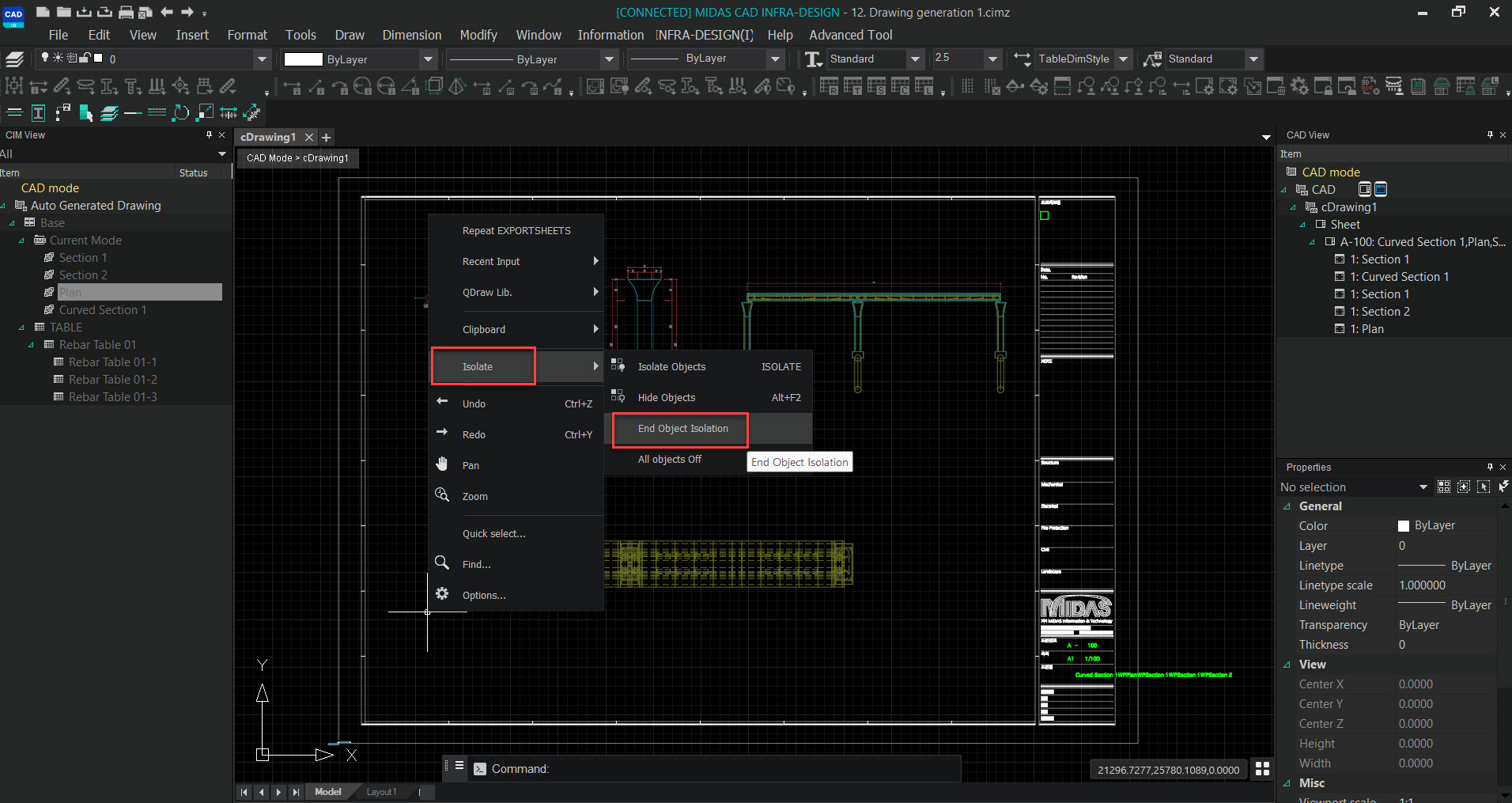Open the layer selection dropdown arrow
This screenshot has height=803, width=1512.
click(262, 59)
